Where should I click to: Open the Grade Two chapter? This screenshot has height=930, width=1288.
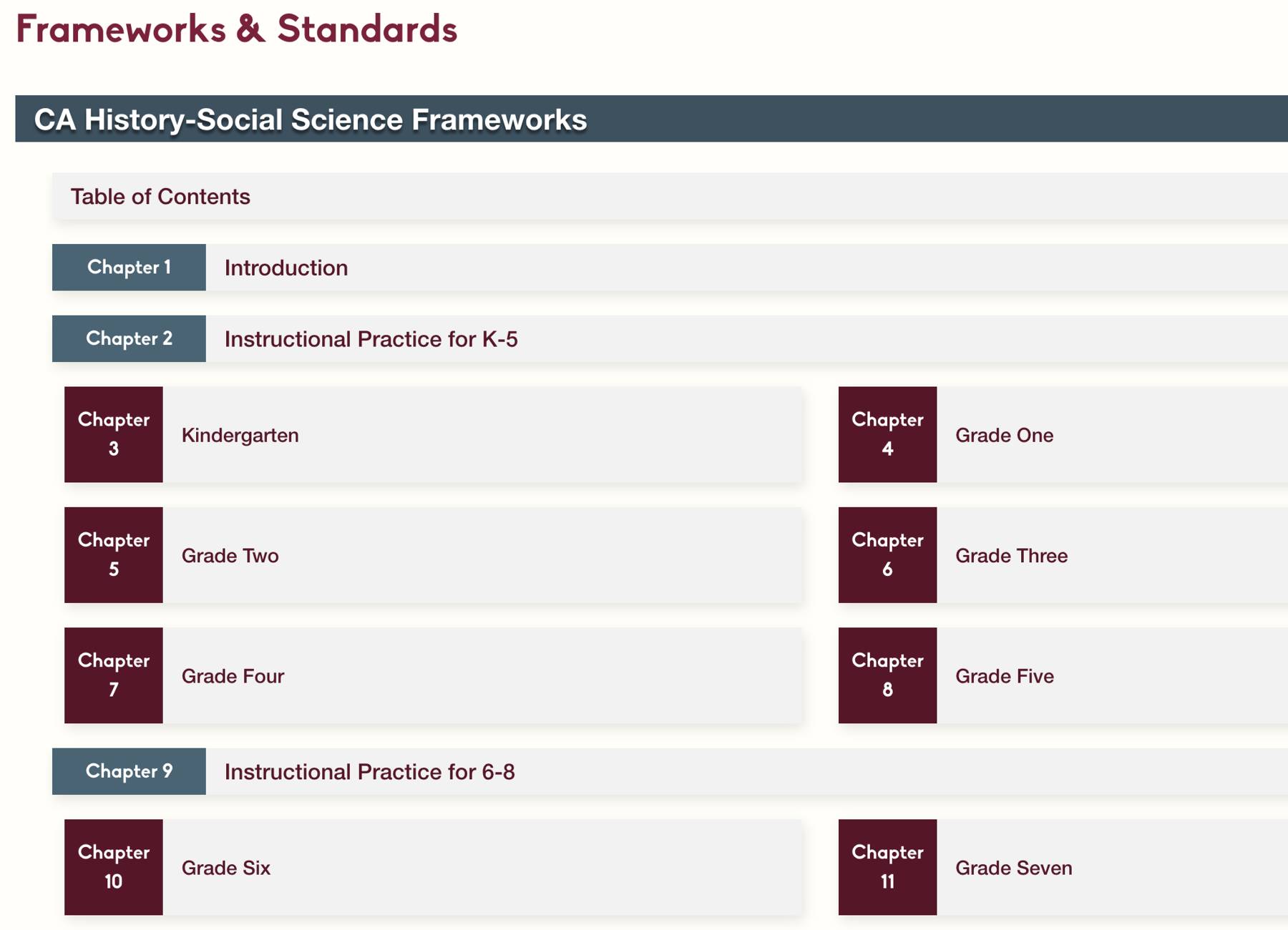[230, 556]
